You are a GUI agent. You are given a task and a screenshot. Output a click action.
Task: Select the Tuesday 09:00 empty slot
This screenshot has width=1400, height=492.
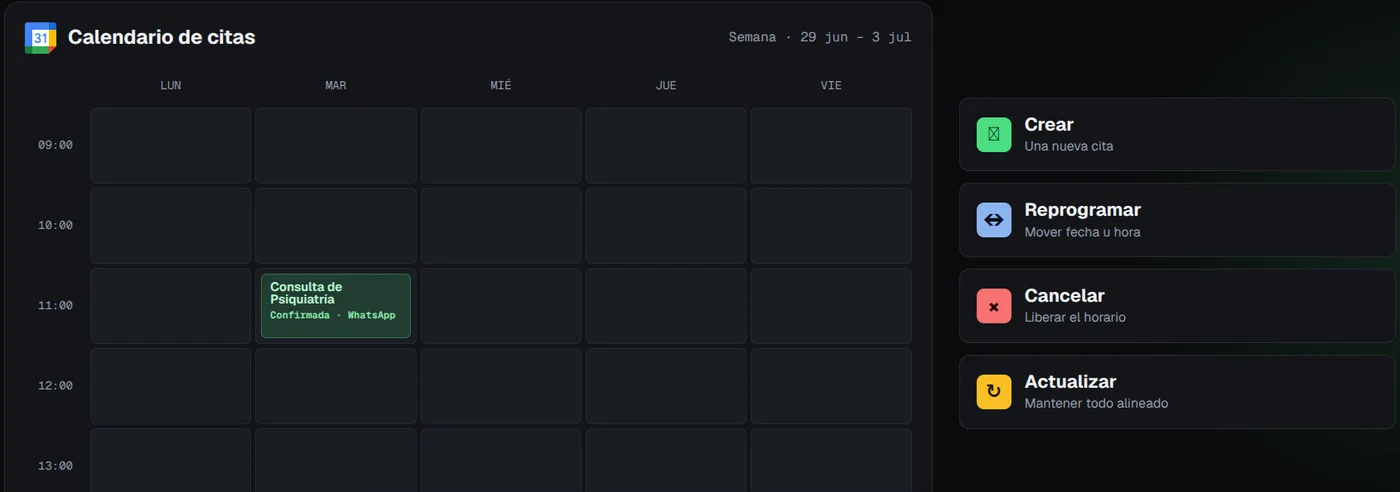[336, 146]
